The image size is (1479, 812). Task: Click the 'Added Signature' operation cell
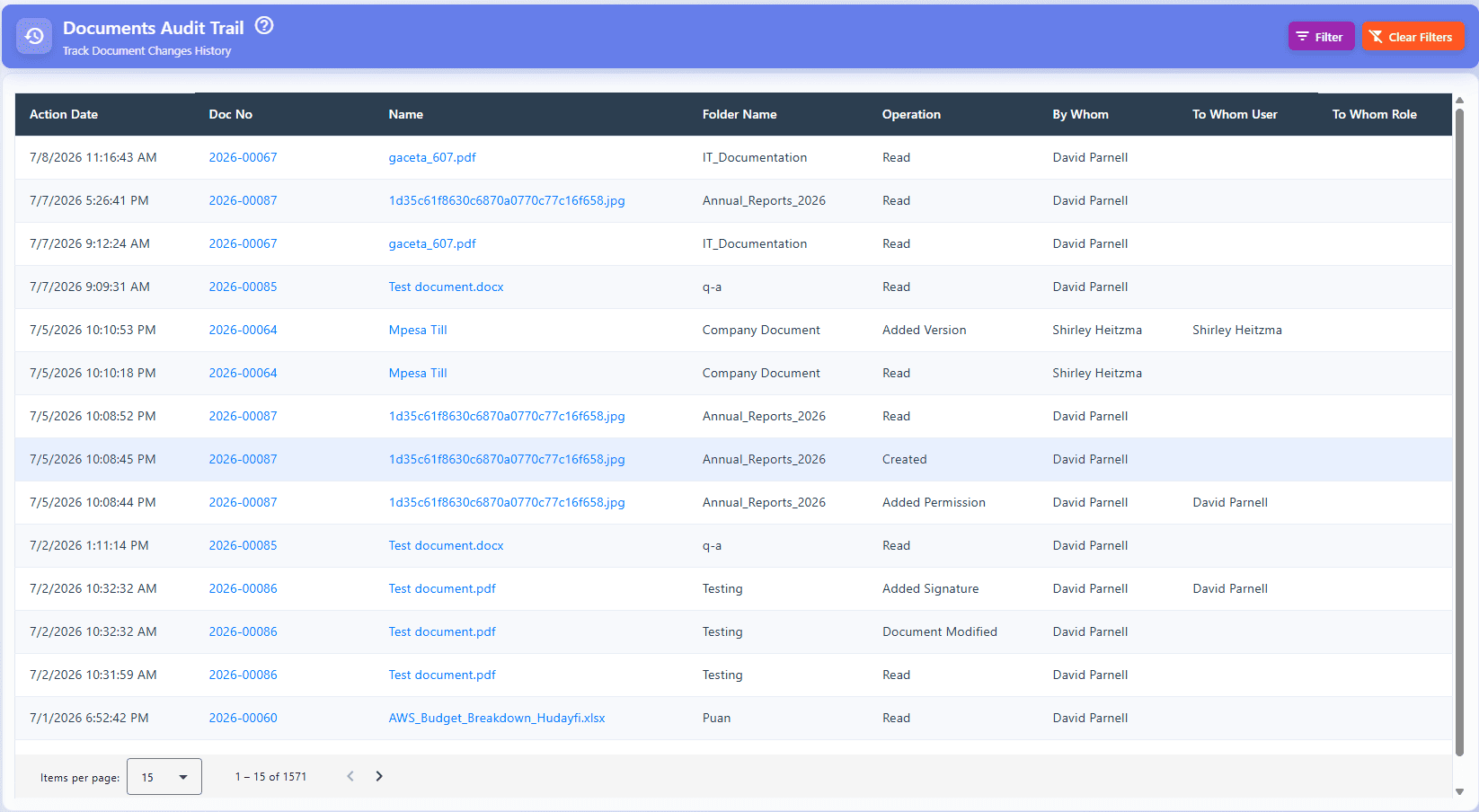point(931,588)
